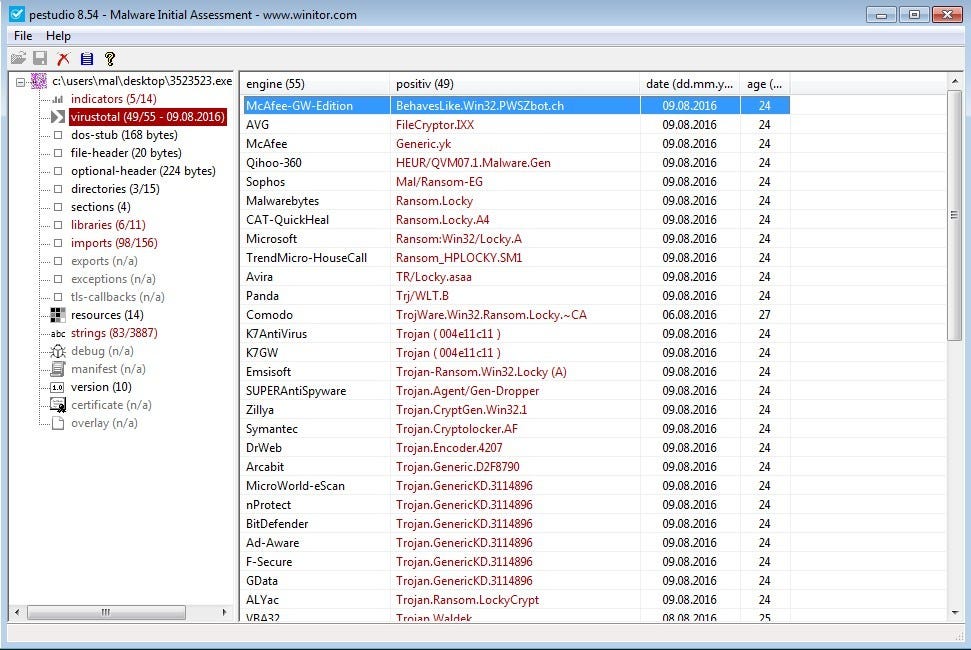The height and width of the screenshot is (650, 971).
Task: Collapse the 3523523.exe root tree node
Action: [20, 82]
